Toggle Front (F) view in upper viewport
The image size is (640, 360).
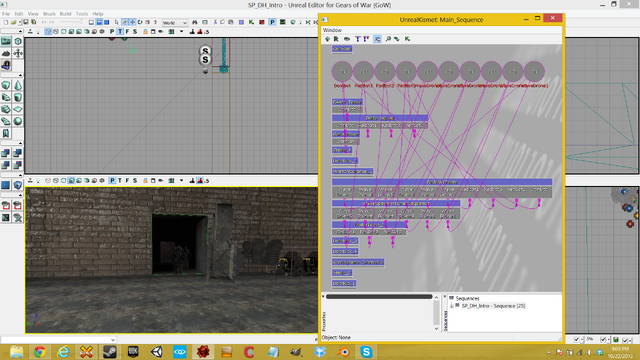(127, 31)
